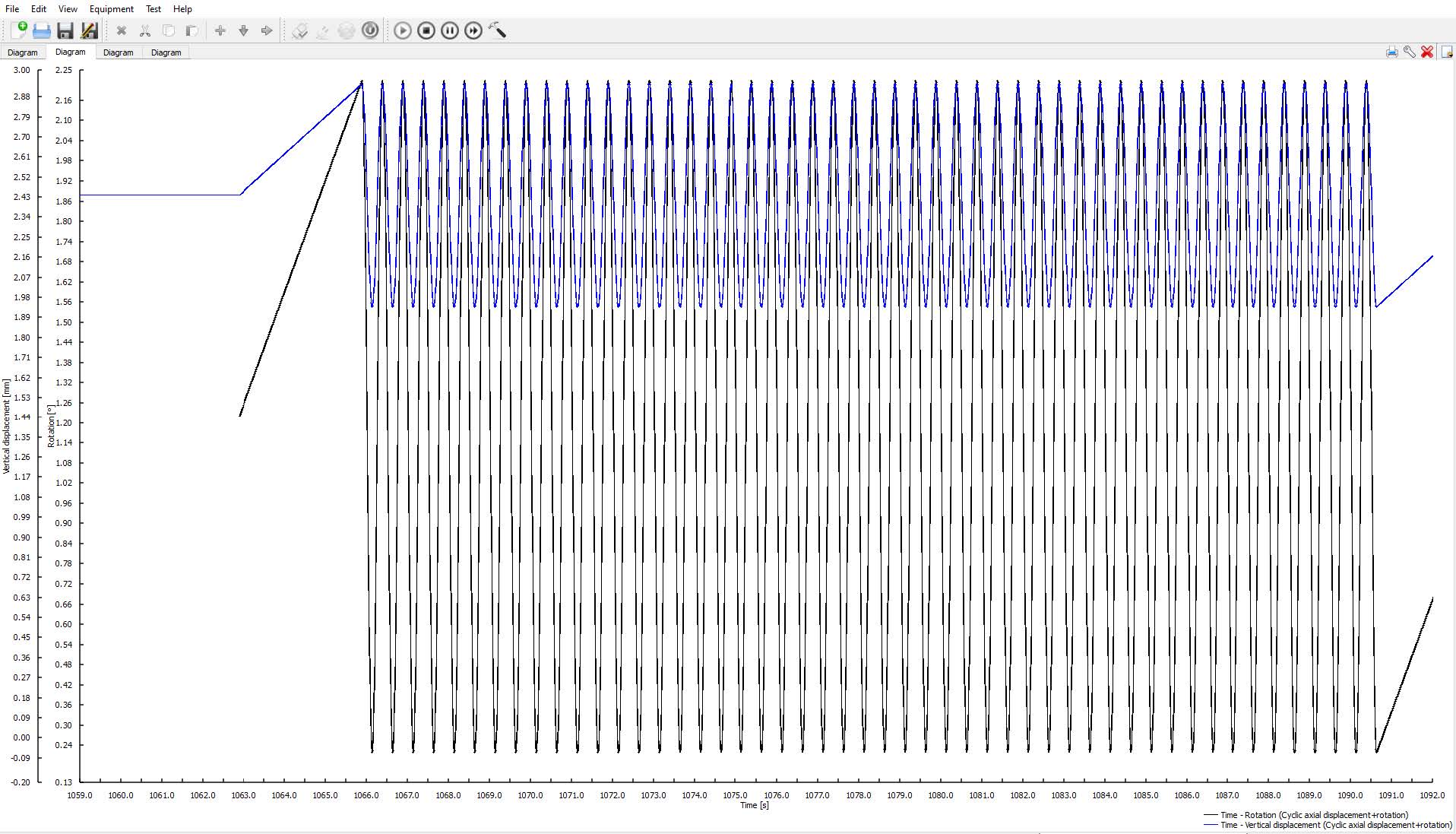
Task: Click the 1066.0 tick on the time axis
Action: [x=366, y=795]
